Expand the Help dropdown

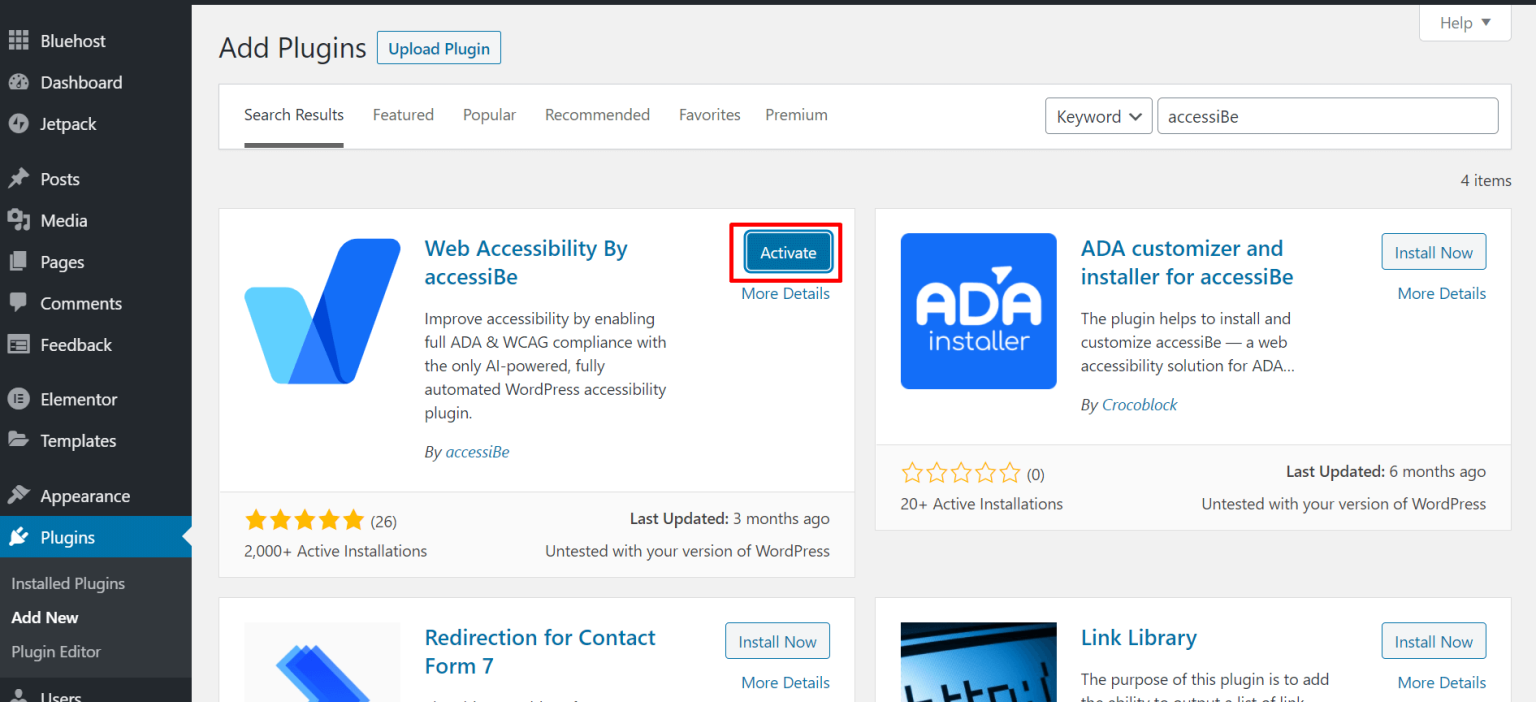coord(1463,22)
